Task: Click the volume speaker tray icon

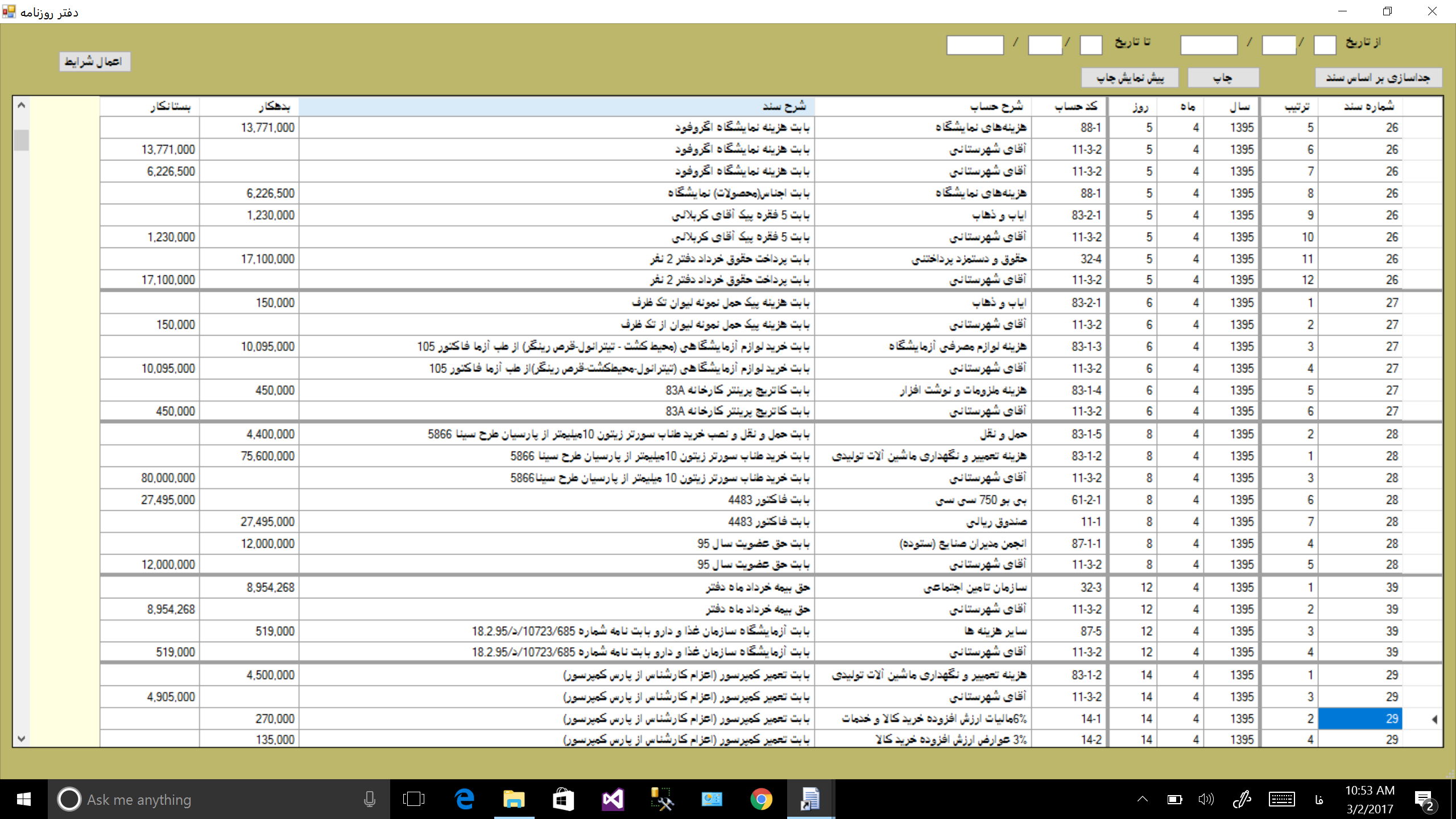Action: (1205, 800)
